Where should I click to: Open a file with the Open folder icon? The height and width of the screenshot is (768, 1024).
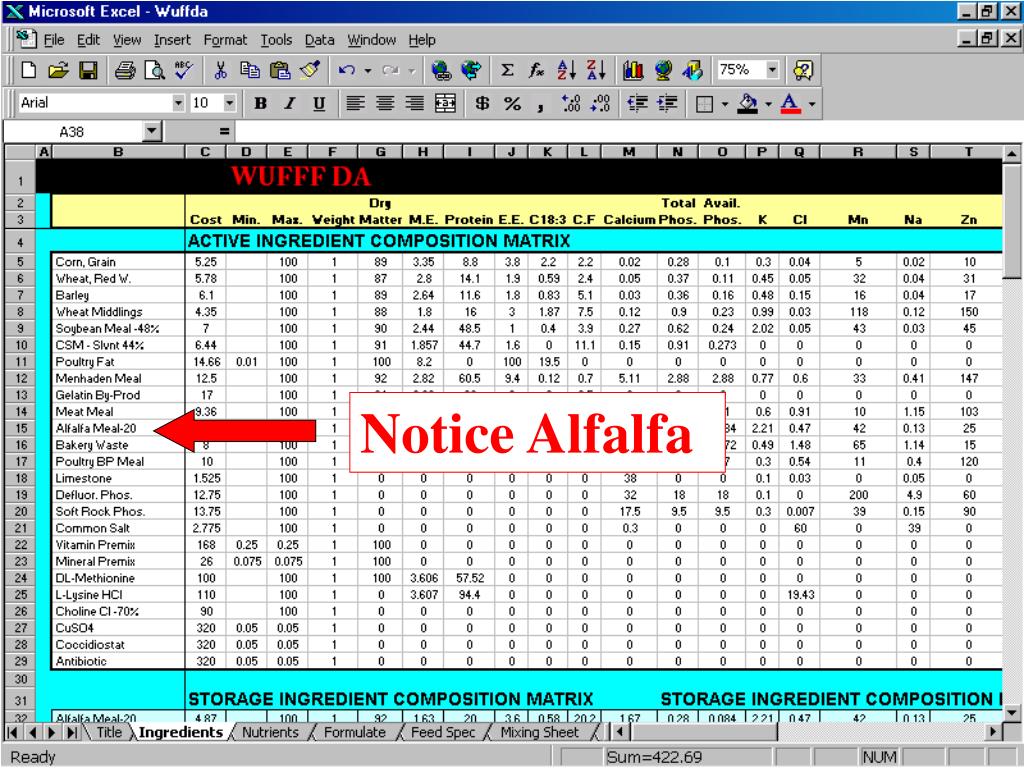[x=58, y=70]
